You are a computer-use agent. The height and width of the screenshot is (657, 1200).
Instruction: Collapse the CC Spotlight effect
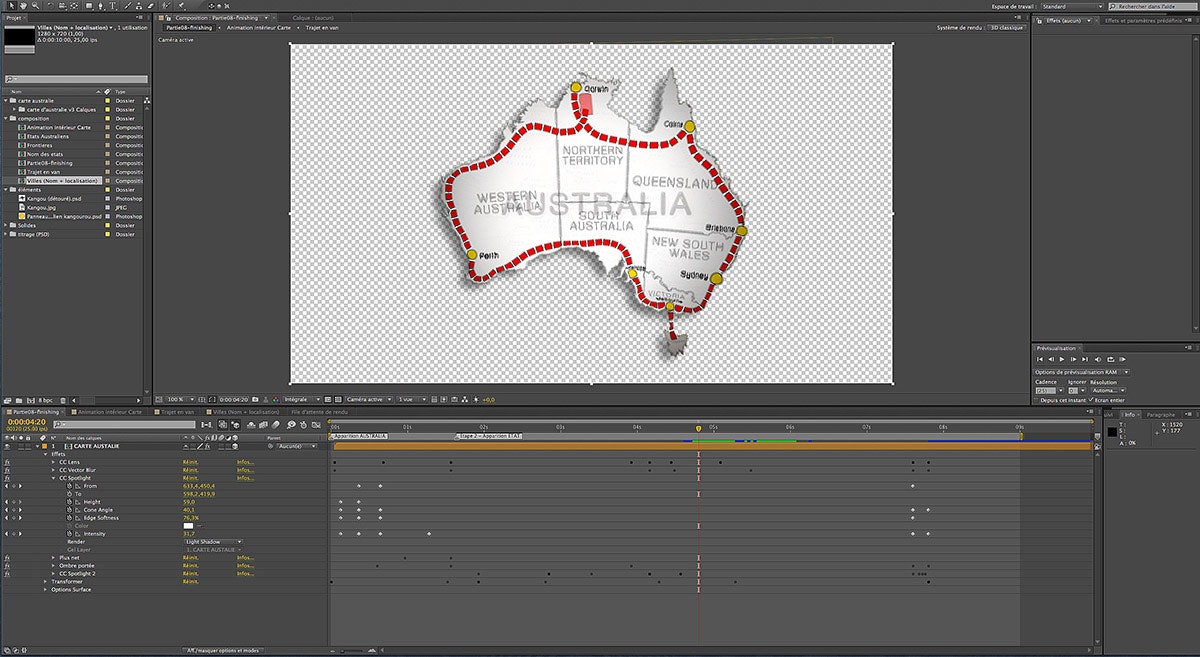[x=53, y=478]
